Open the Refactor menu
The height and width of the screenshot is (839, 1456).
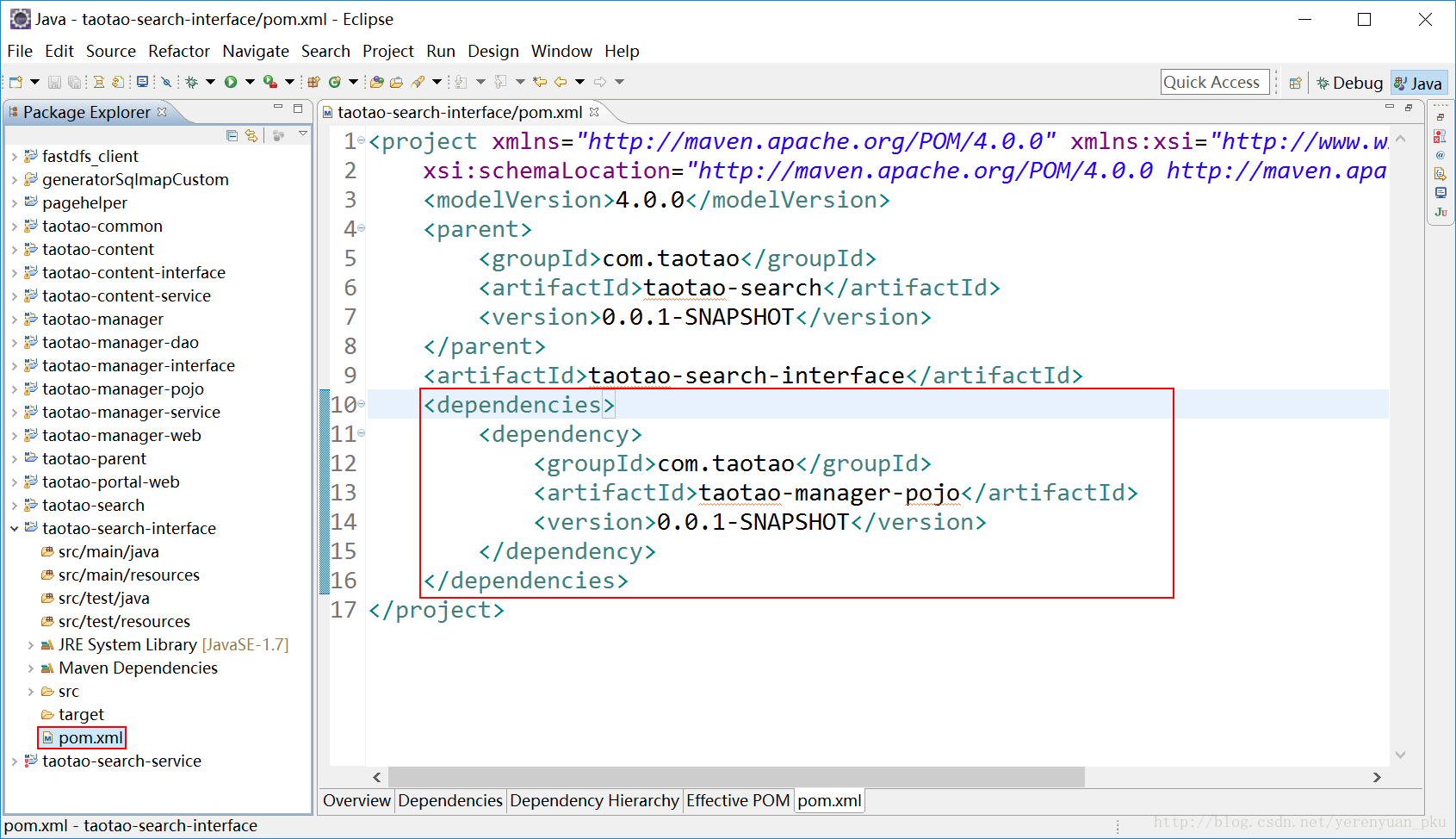click(179, 52)
